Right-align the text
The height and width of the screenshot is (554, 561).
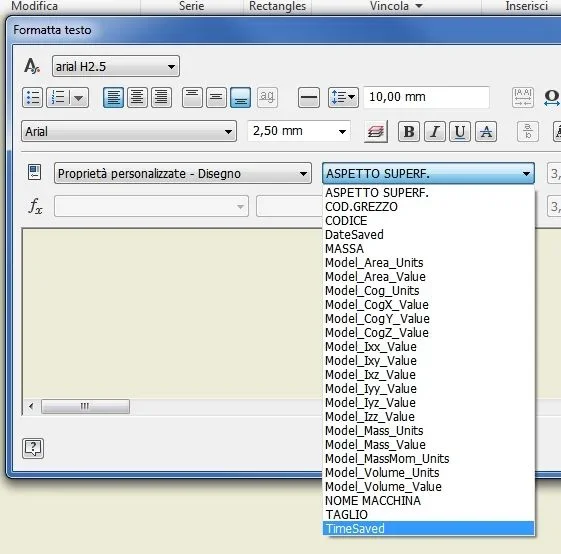tap(161, 97)
